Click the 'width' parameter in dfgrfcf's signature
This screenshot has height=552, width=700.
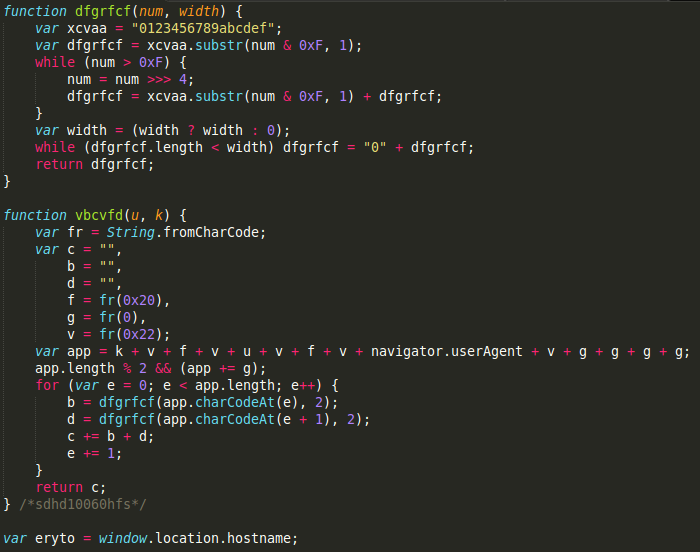click(x=199, y=11)
